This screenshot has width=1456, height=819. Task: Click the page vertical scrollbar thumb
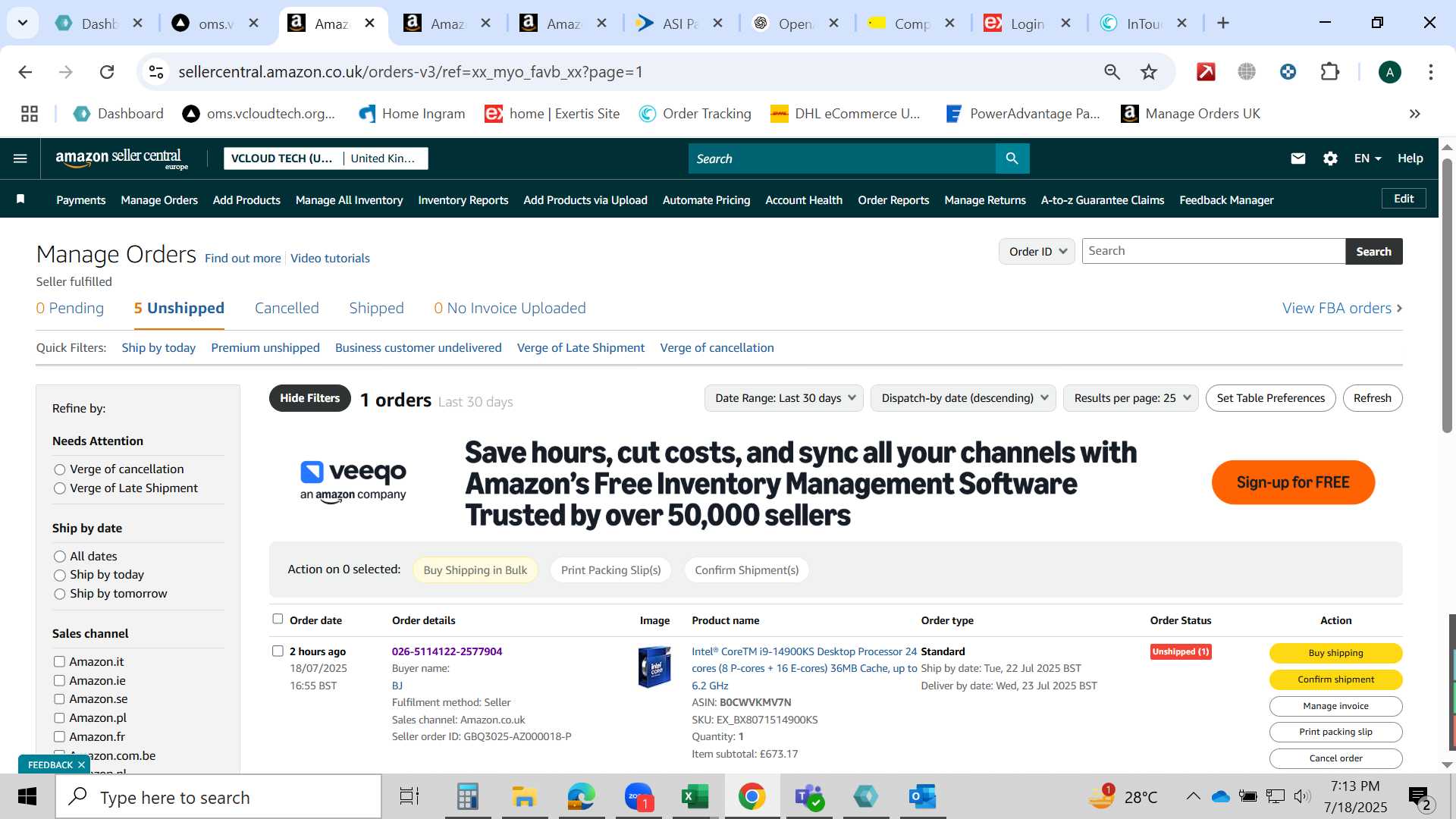1447,296
